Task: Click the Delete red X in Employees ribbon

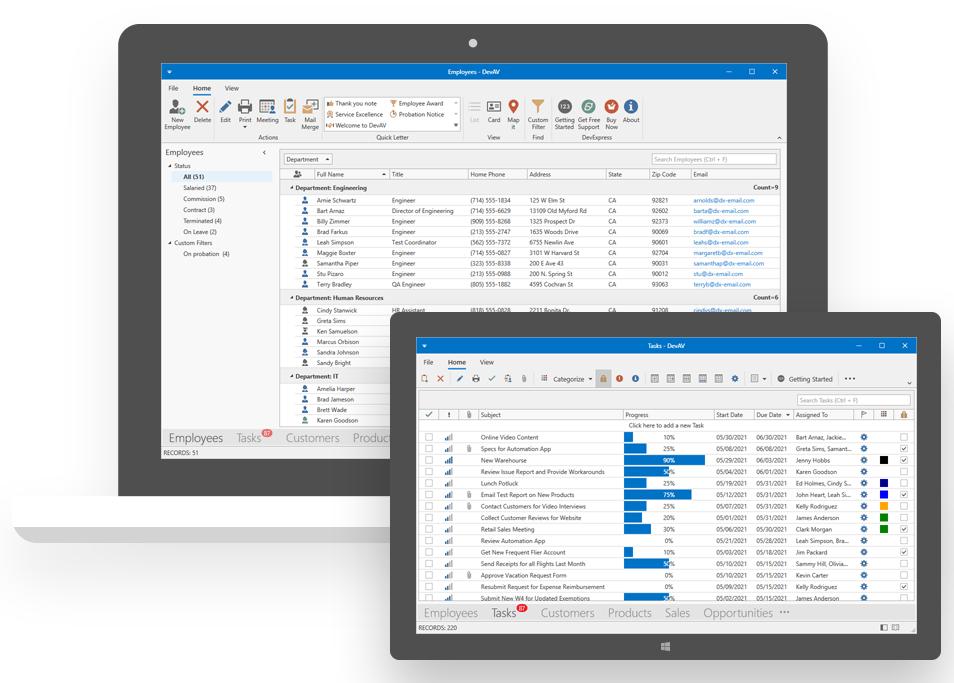Action: 202,107
